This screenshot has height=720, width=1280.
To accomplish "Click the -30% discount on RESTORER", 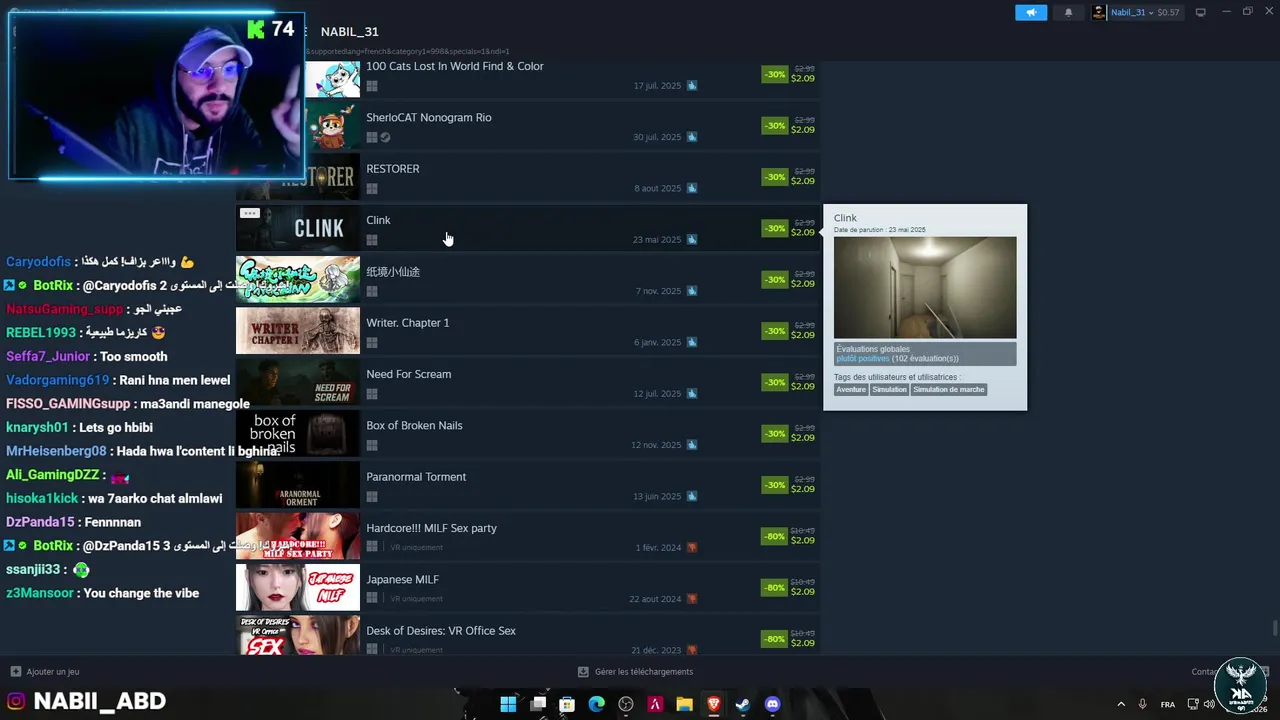I will [x=775, y=177].
